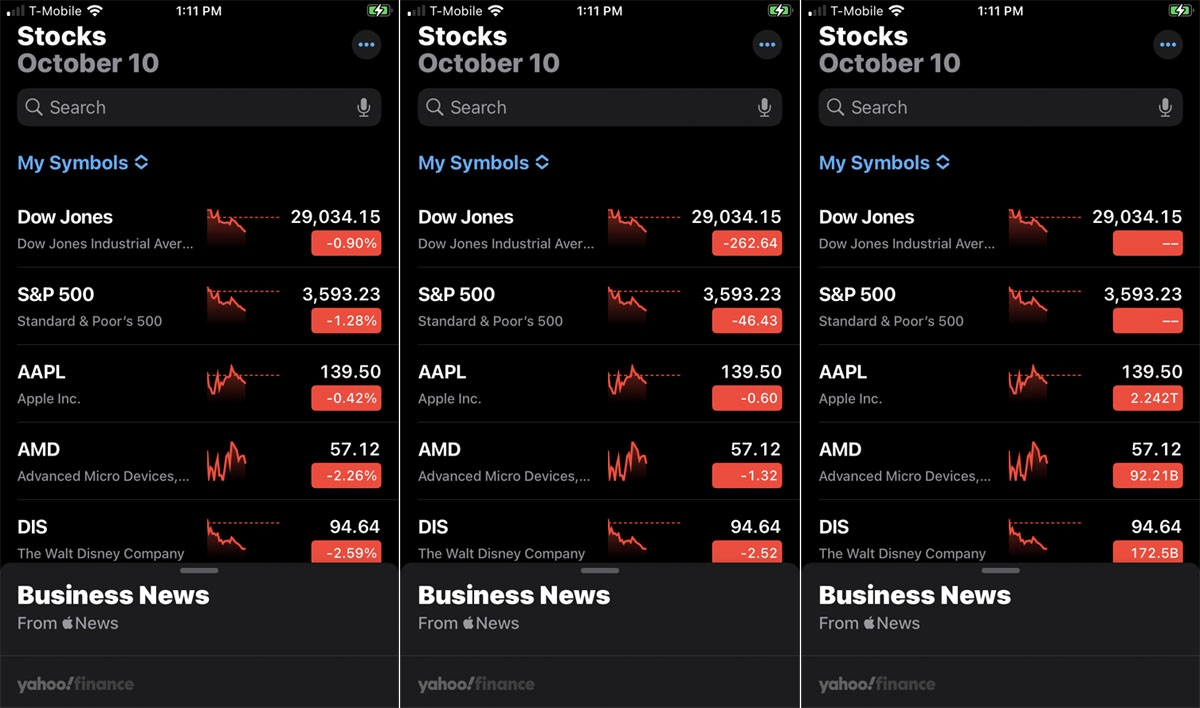Open the Apple Inc. stock entry
The height and width of the screenshot is (708, 1200).
point(100,383)
